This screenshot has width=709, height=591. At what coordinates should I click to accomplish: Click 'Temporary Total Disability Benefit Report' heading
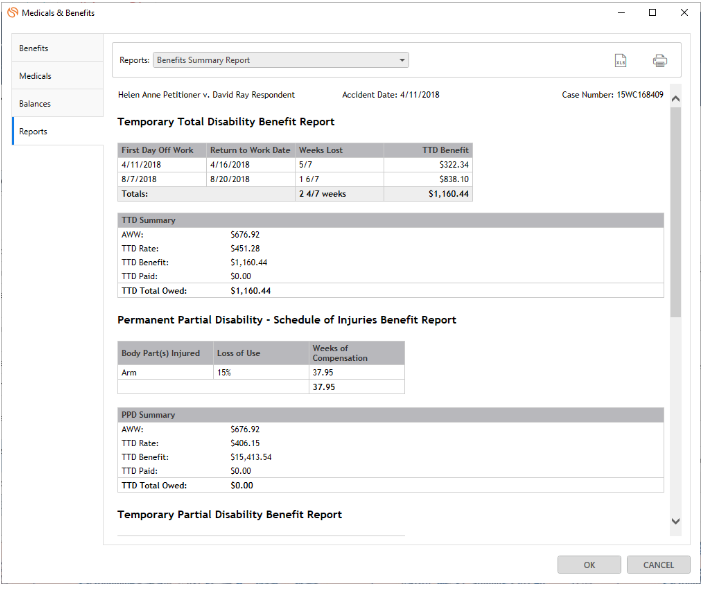click(x=226, y=122)
